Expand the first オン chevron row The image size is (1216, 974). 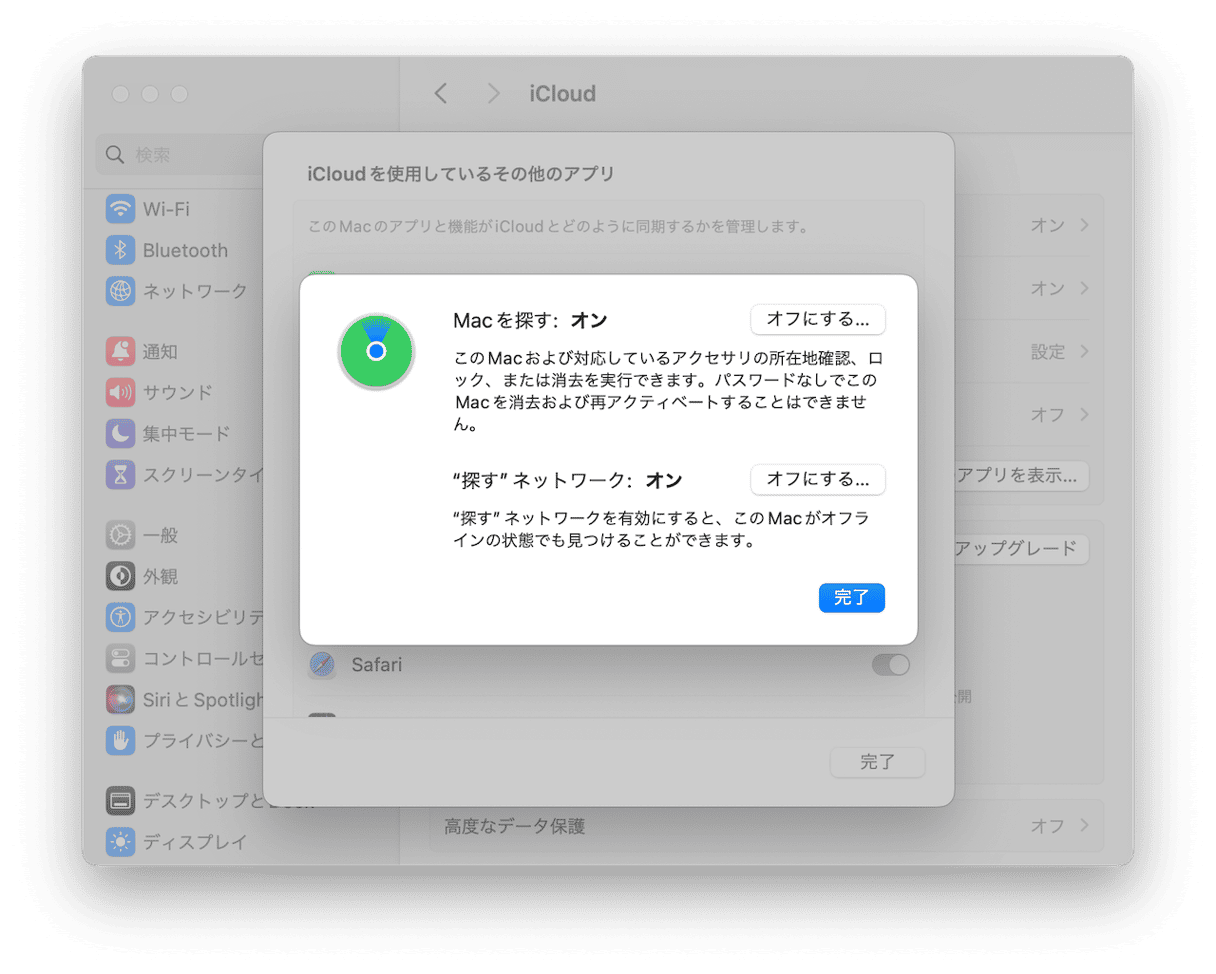pyautogui.click(x=1060, y=226)
